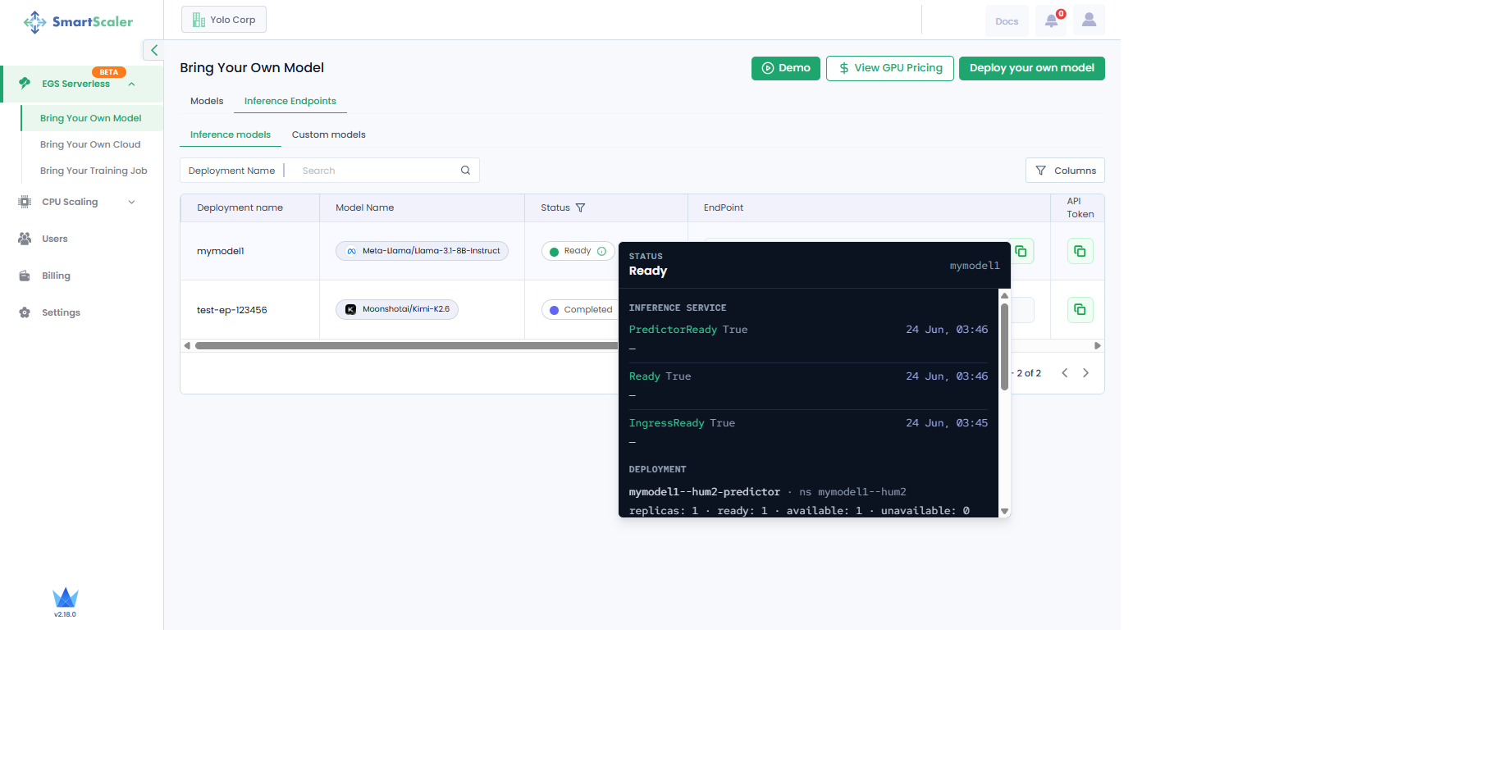Click mymodel1--hum2-predictor deployment text
Image resolution: width=1512 pixels, height=784 pixels.
point(705,492)
